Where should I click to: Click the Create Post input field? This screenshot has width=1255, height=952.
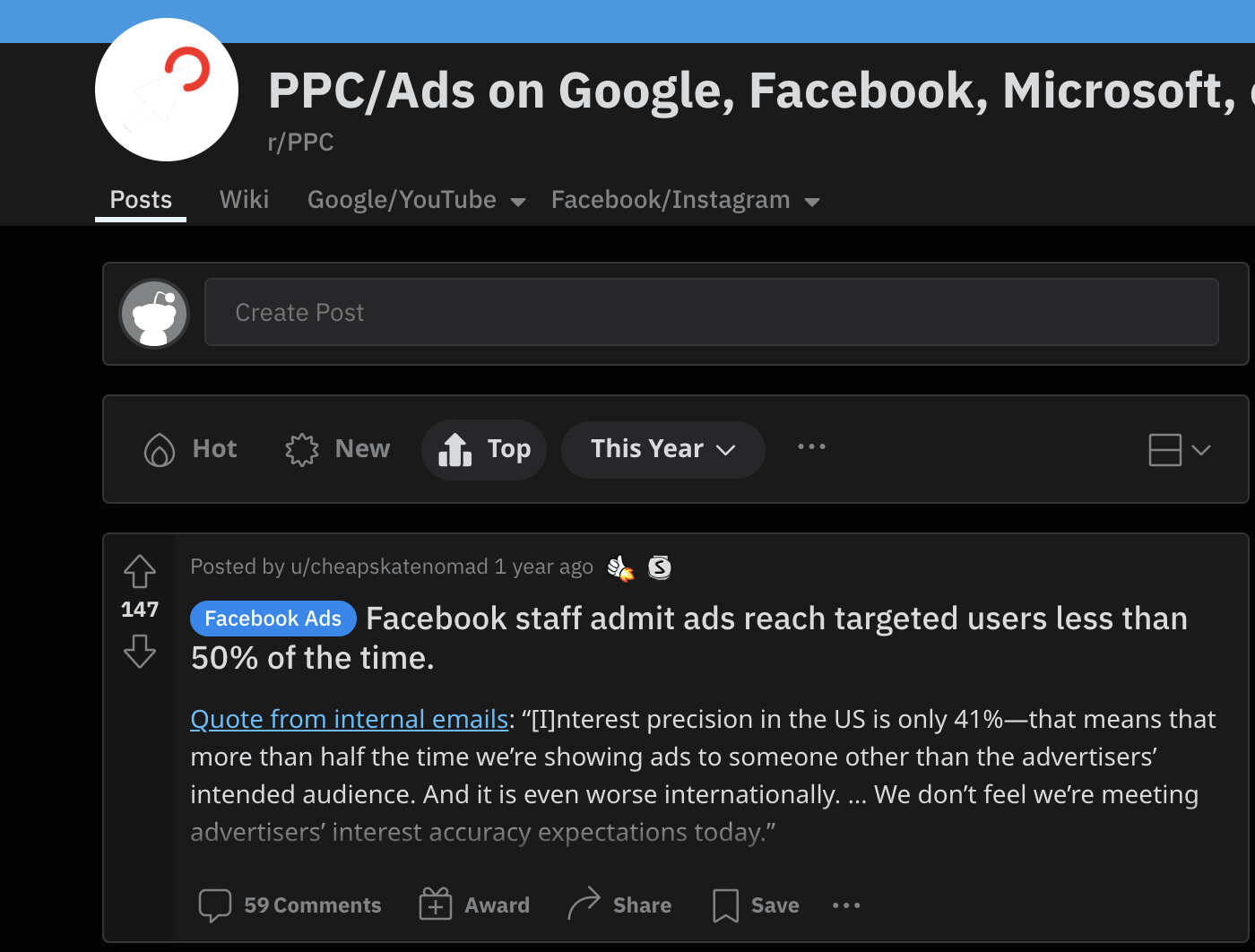(x=627, y=312)
